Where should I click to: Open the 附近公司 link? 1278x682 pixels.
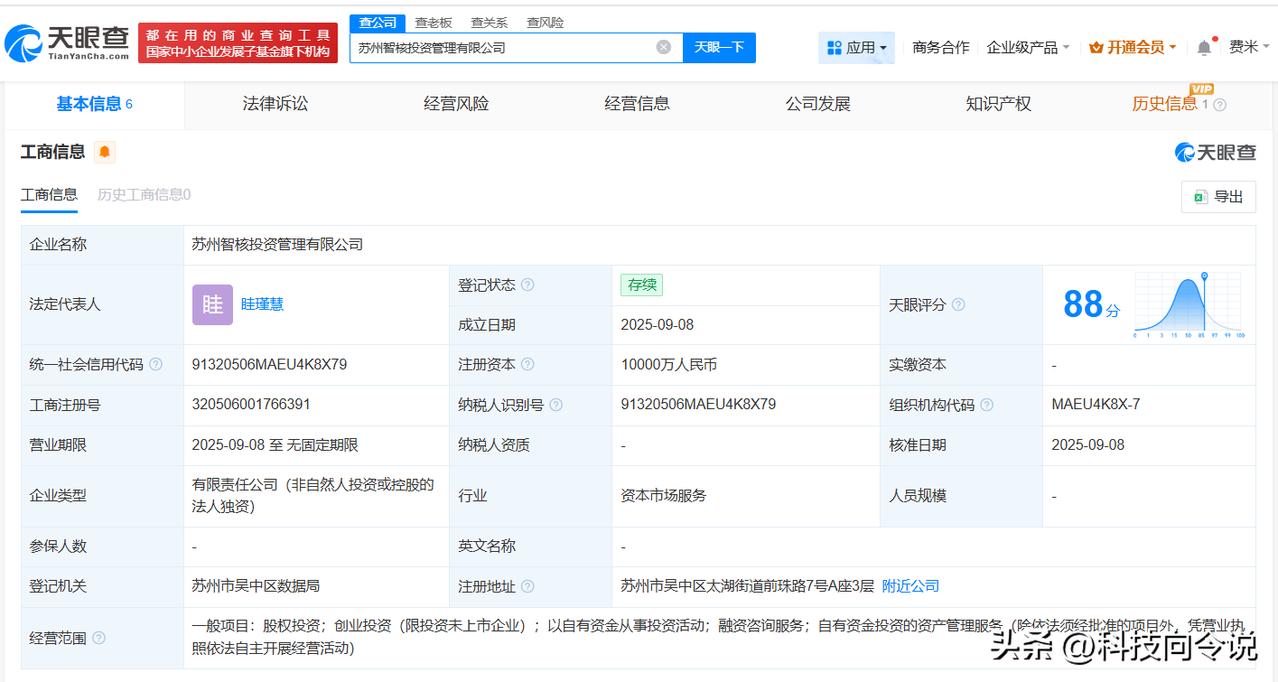[x=911, y=586]
